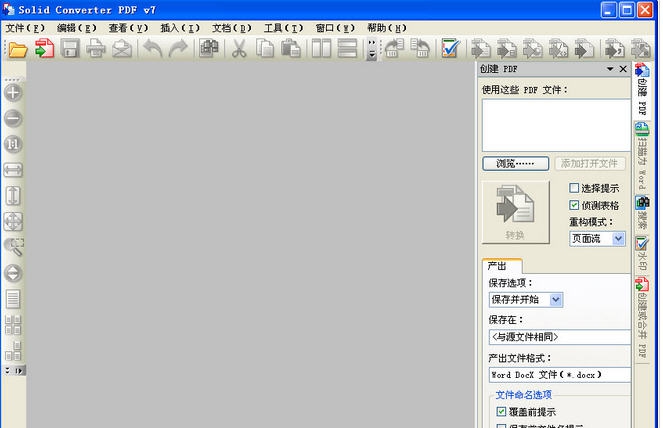The image size is (663, 428).
Task: Zoom in with the plus circle
Action: click(x=13, y=93)
